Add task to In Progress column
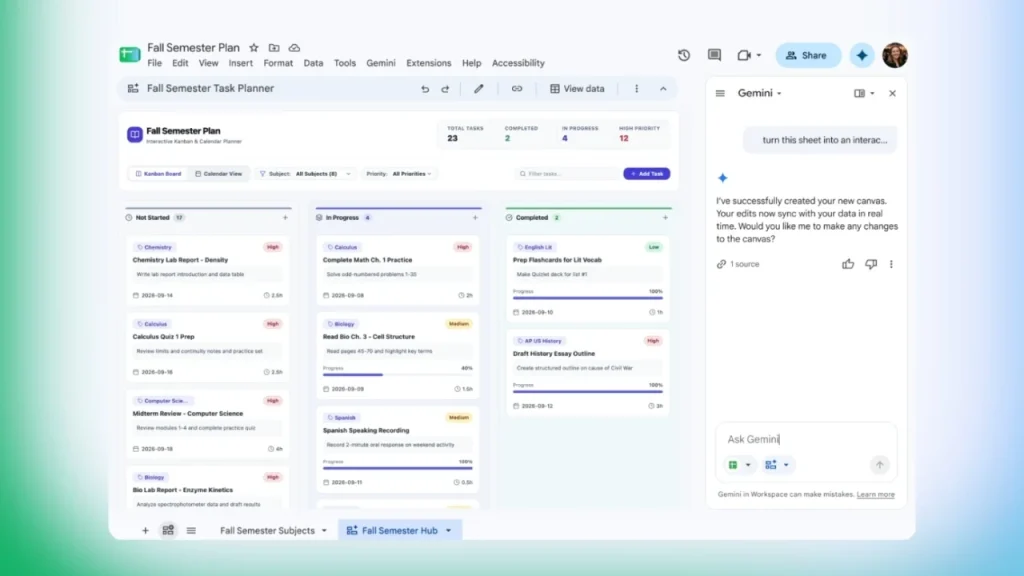The height and width of the screenshot is (576, 1024). (x=475, y=217)
